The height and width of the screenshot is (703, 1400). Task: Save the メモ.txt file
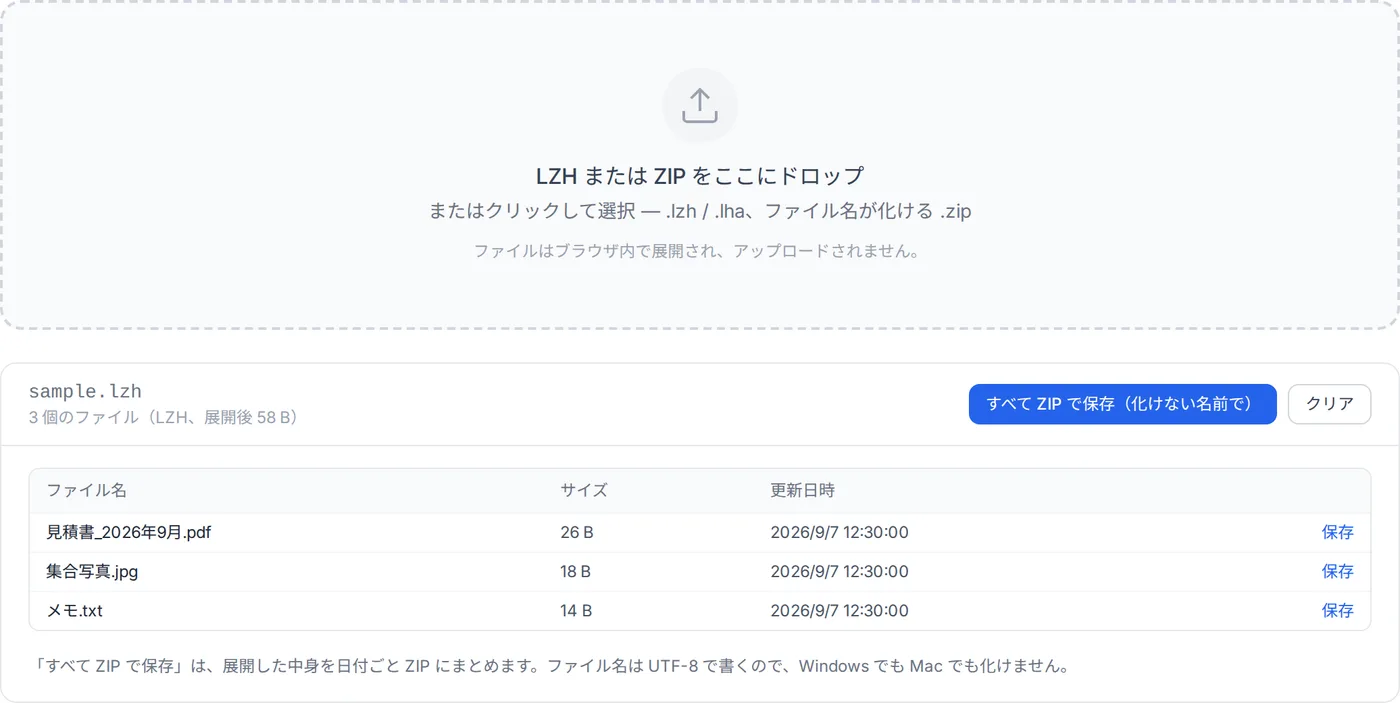[1337, 610]
